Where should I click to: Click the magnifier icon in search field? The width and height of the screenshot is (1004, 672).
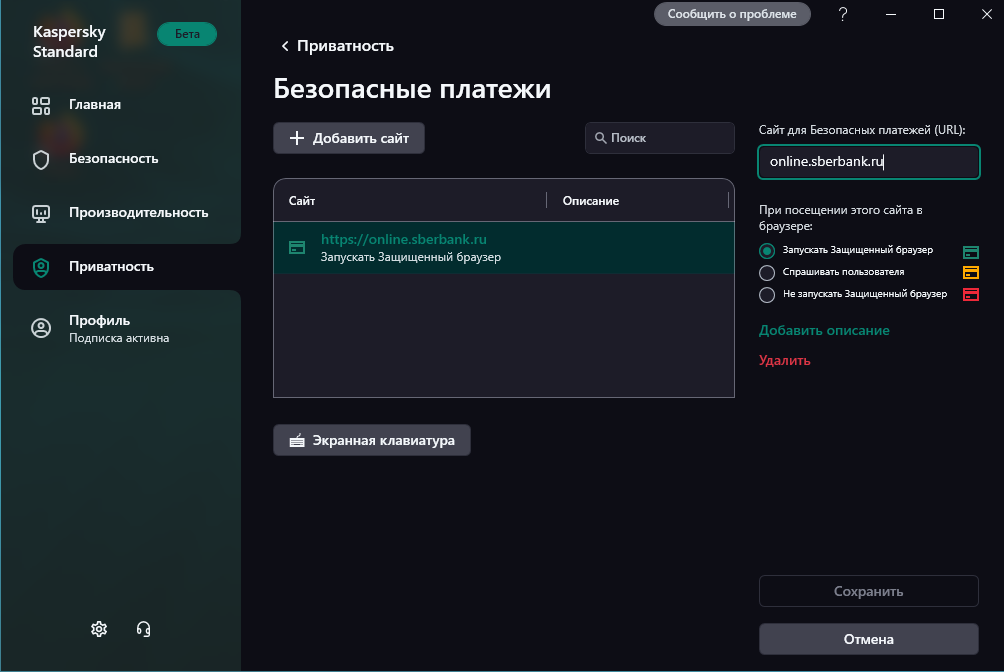pos(601,138)
